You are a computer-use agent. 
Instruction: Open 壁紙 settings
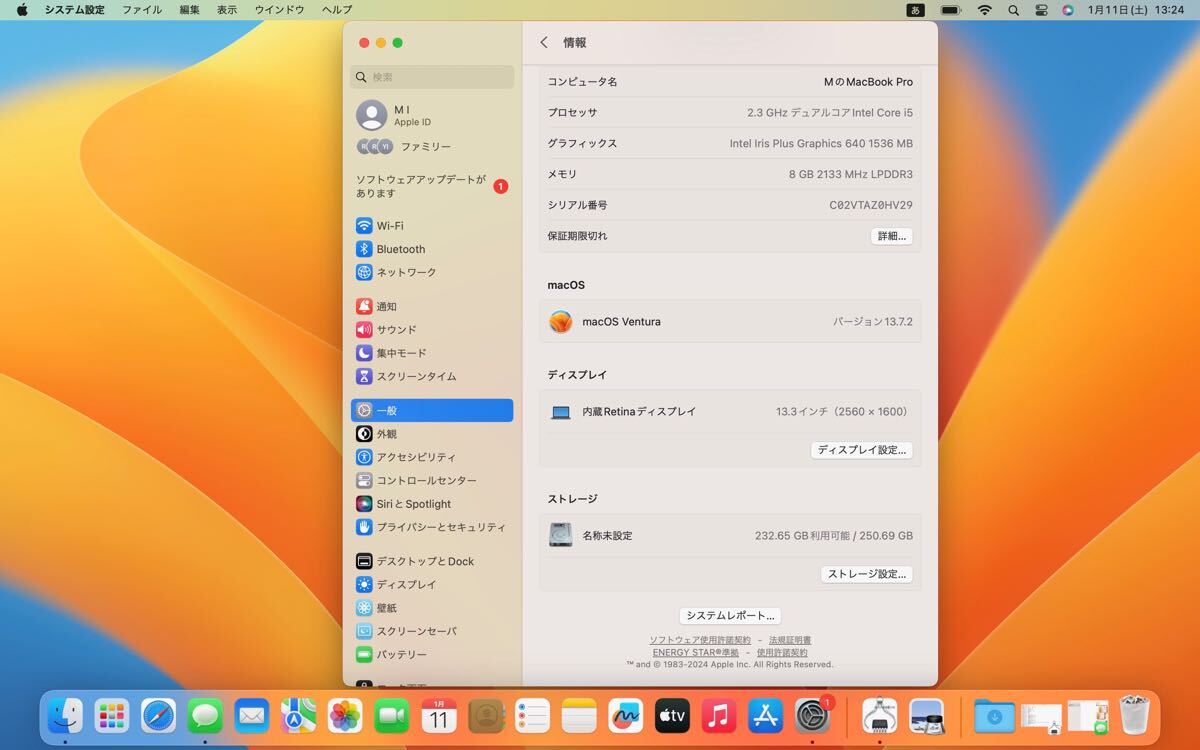(432, 608)
